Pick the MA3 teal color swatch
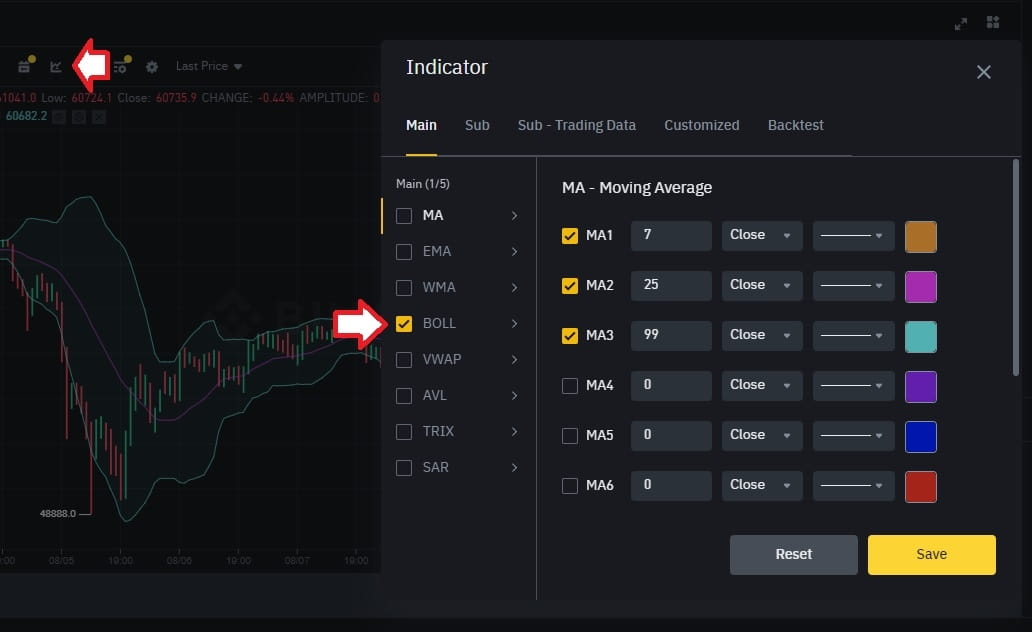 point(920,336)
